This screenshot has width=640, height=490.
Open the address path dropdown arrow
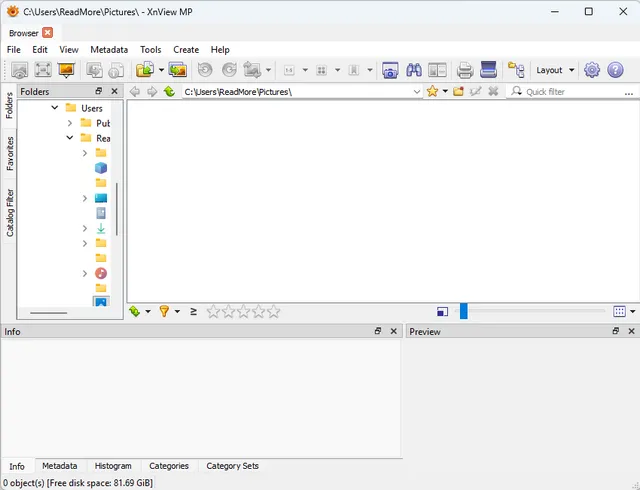click(417, 91)
